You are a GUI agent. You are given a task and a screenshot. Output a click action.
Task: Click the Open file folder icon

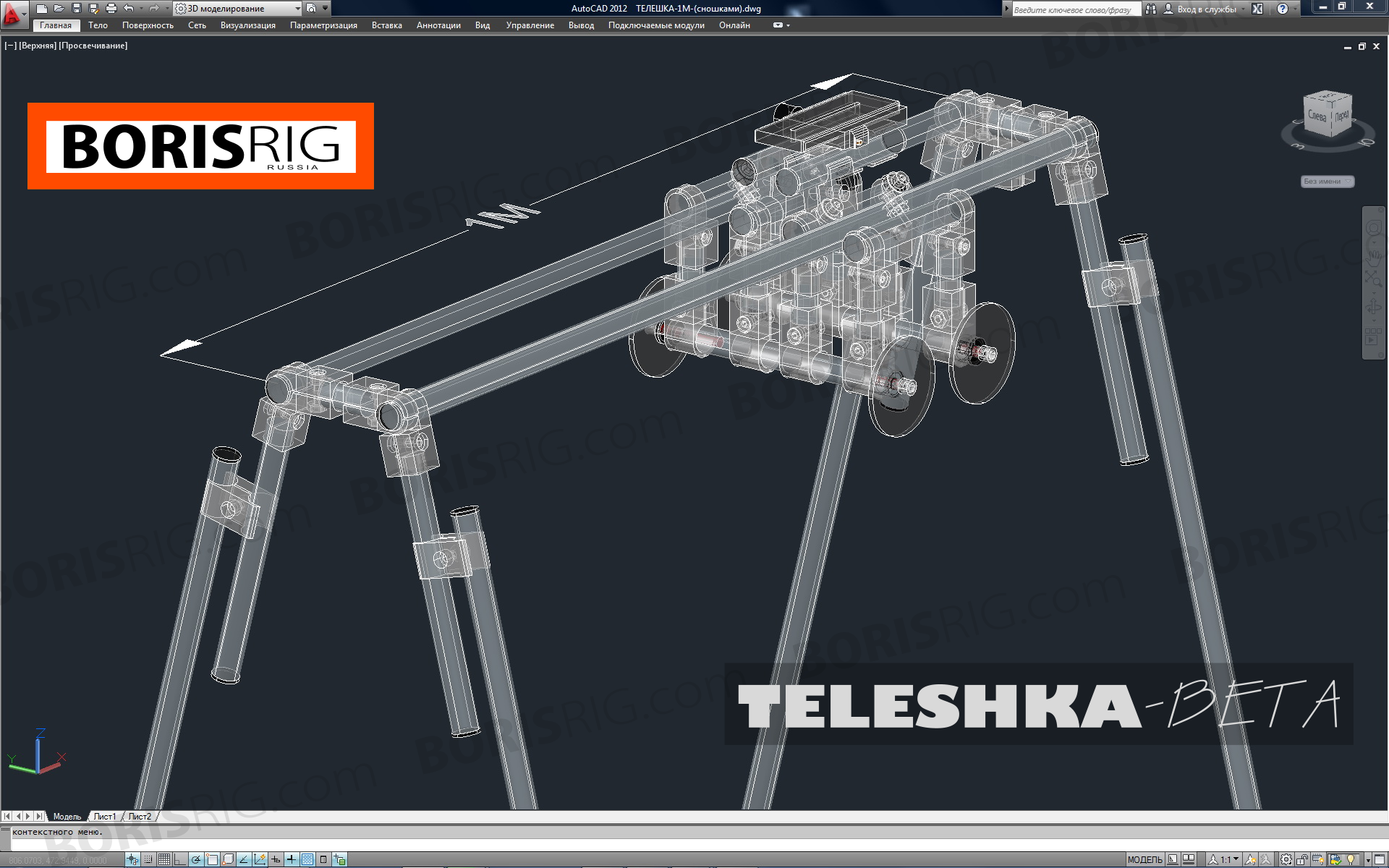point(59,9)
